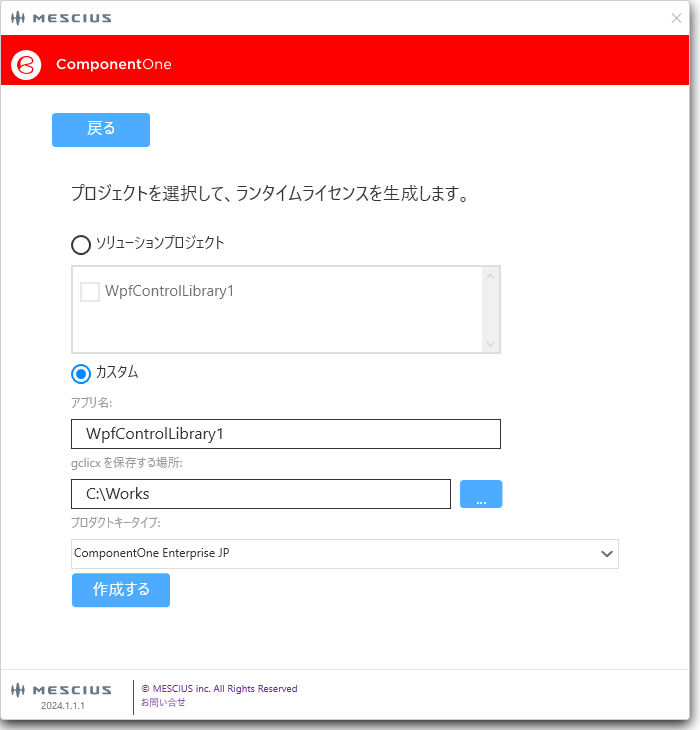Image resolution: width=700 pixels, height=730 pixels.
Task: Open the お問い合せ contact link
Action: tap(163, 702)
